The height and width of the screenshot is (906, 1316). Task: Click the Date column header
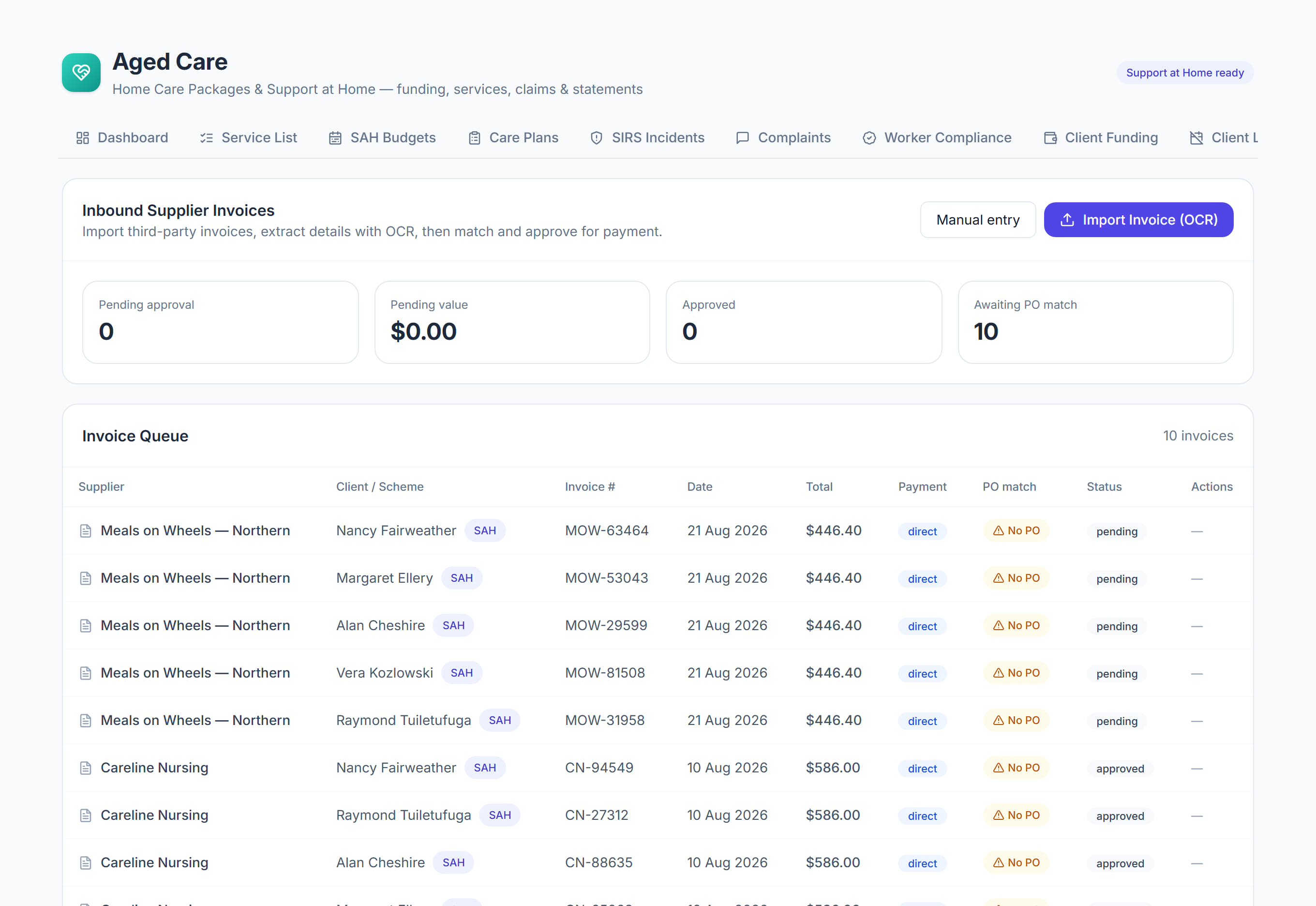tap(700, 486)
